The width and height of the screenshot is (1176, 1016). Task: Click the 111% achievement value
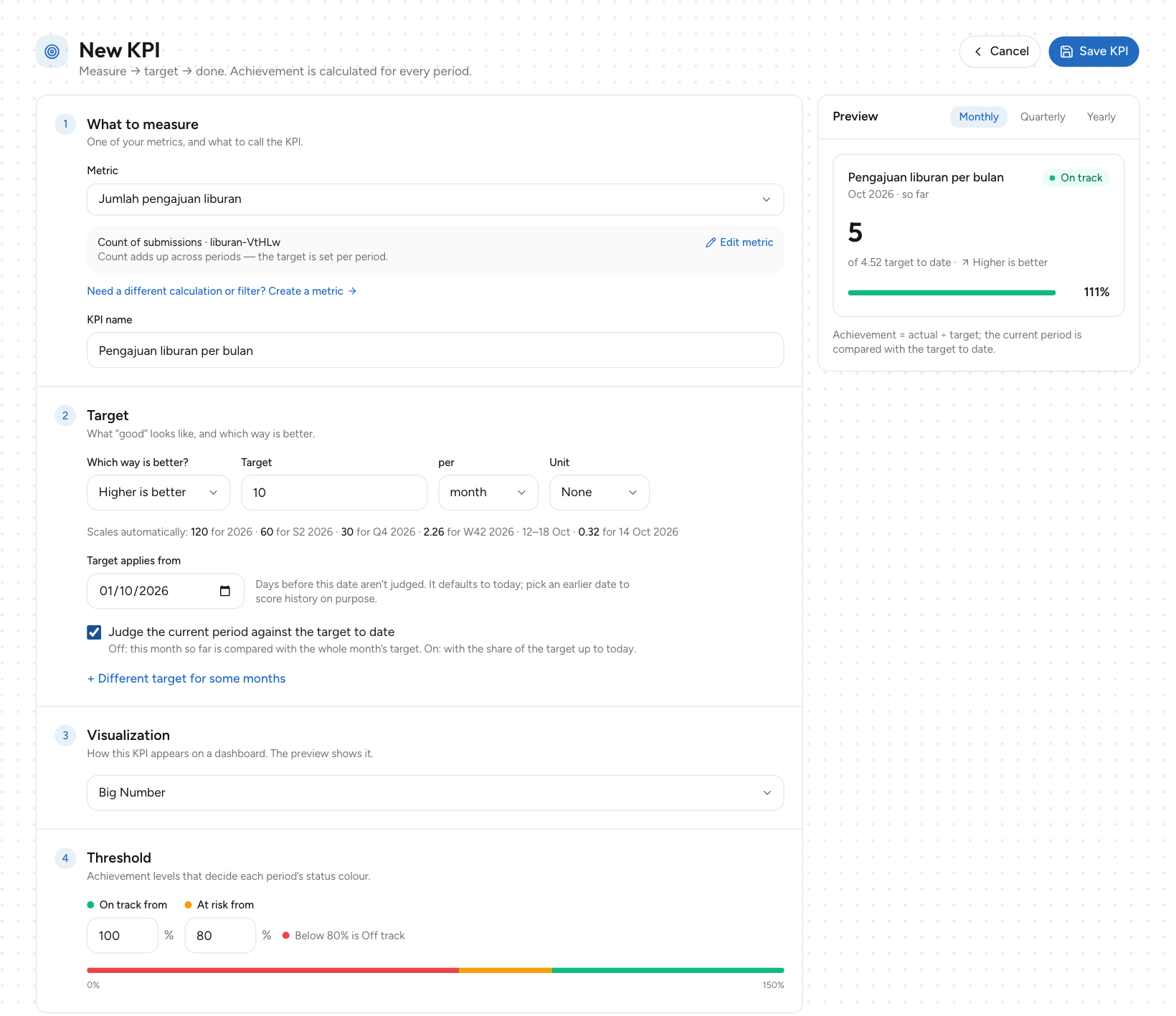(1096, 292)
